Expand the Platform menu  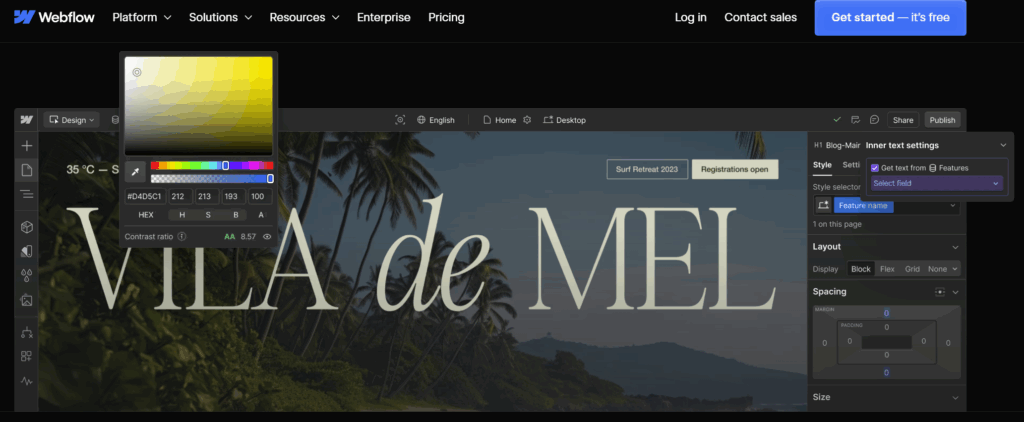(x=142, y=18)
